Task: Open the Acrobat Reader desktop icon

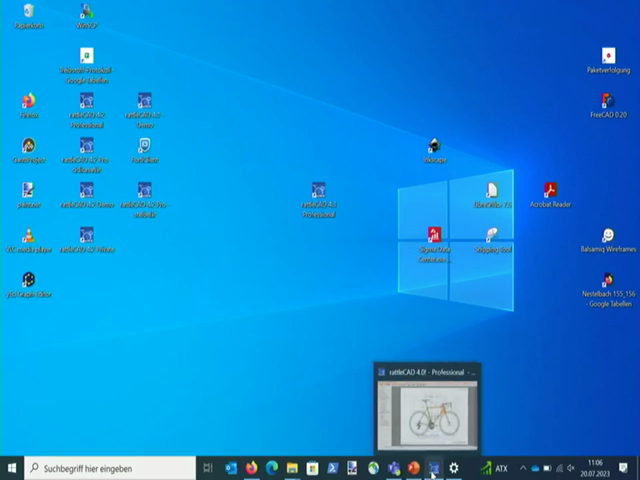Action: coord(550,191)
